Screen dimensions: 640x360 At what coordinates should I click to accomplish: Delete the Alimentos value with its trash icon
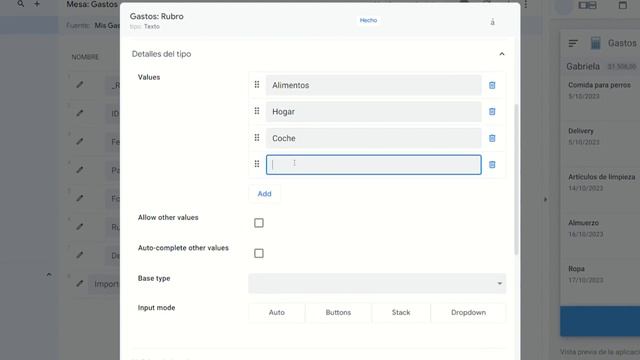492,85
